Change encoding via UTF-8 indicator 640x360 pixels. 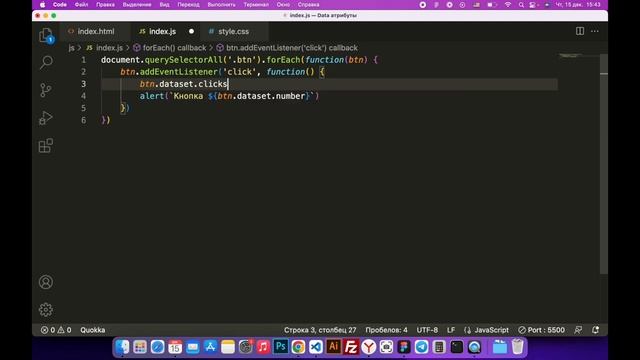pos(427,330)
